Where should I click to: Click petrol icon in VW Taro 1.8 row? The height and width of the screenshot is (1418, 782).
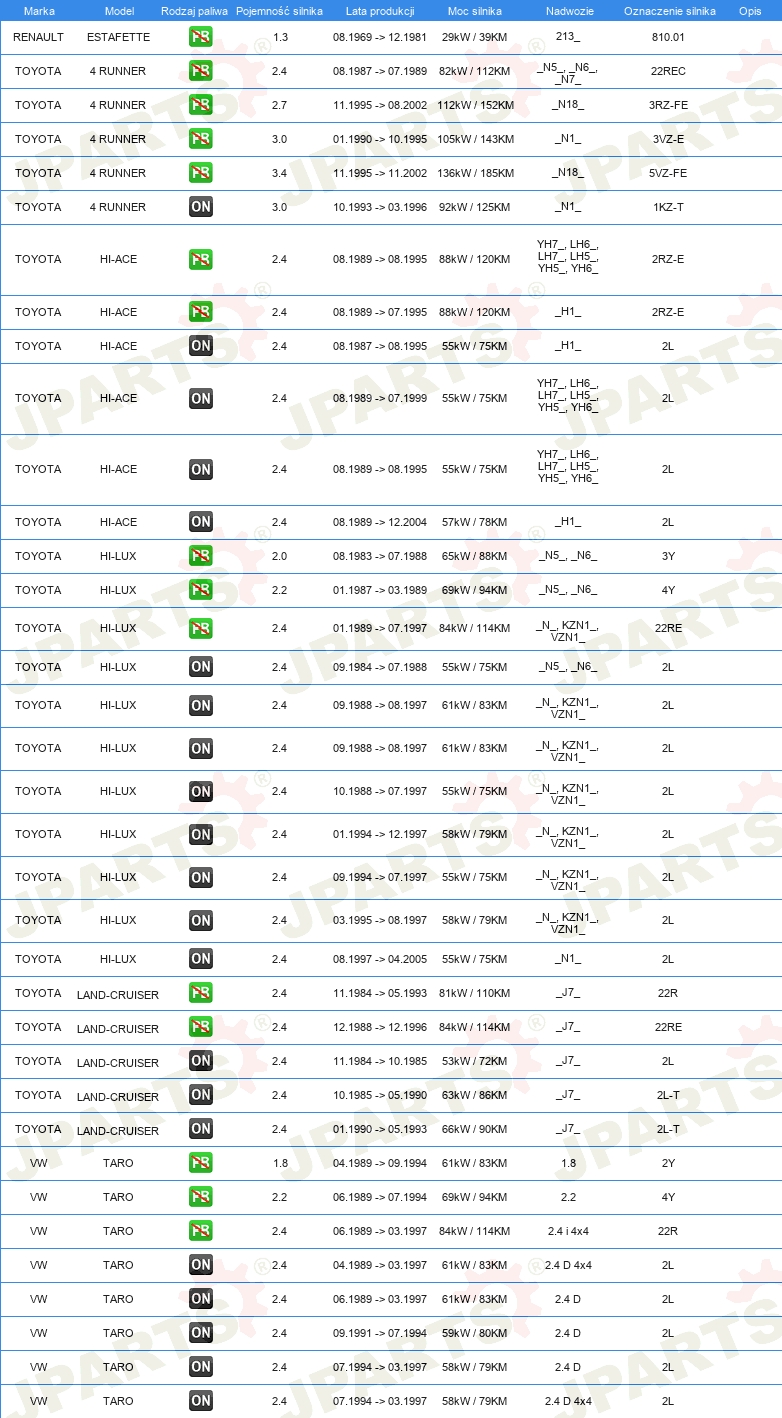[201, 1163]
